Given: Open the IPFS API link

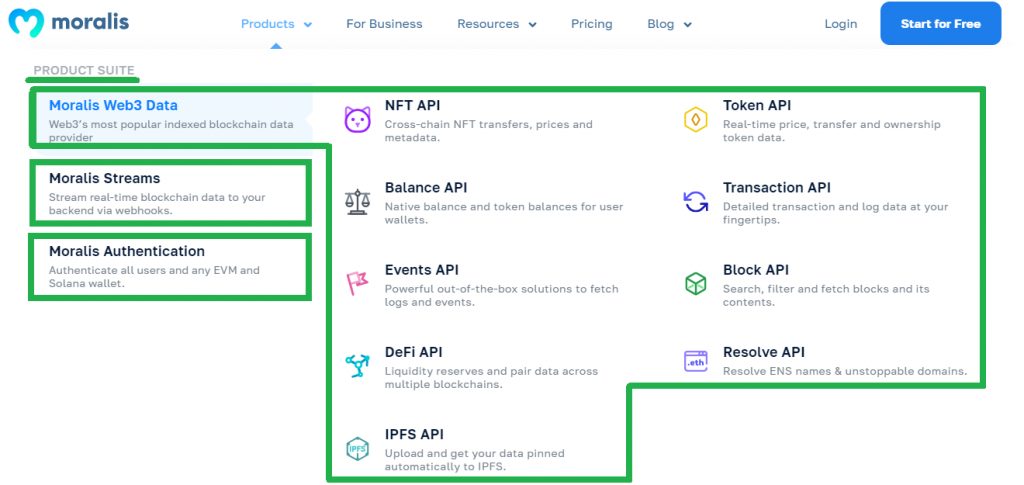Looking at the screenshot, I should point(414,434).
